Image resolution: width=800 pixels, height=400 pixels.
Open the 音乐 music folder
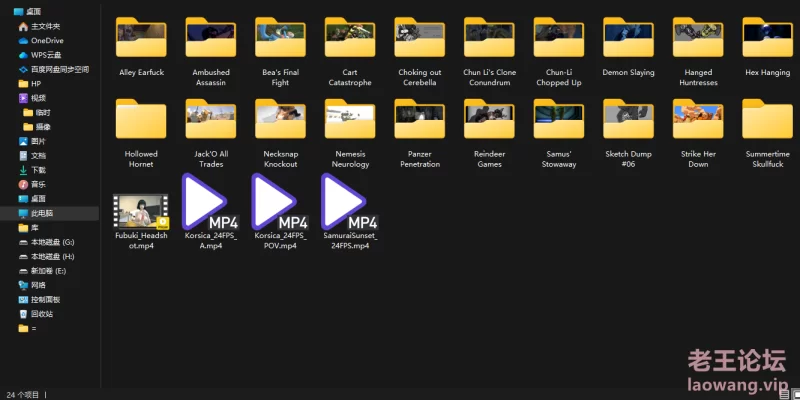(38, 184)
